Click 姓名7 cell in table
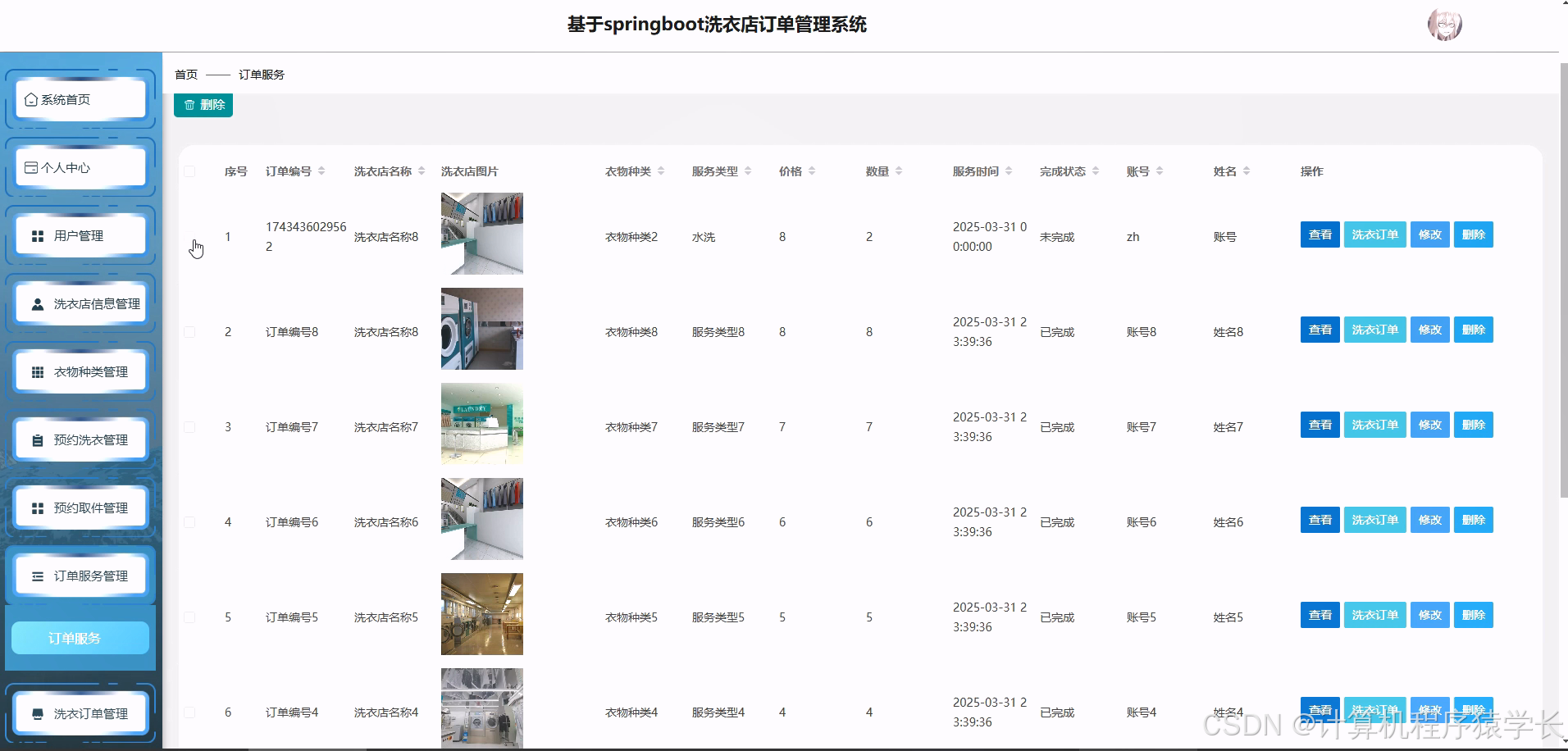The height and width of the screenshot is (751, 1568). (x=1228, y=427)
